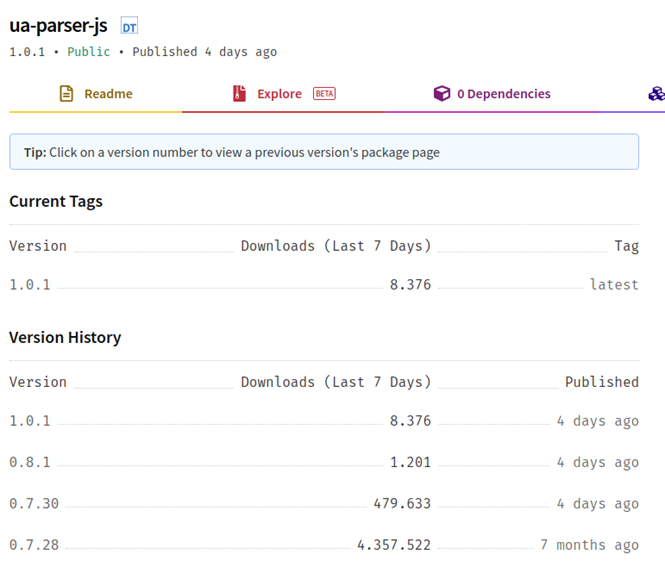Click the purple Dependencies cube icon
Screen dimensions: 665x567
tap(441, 94)
